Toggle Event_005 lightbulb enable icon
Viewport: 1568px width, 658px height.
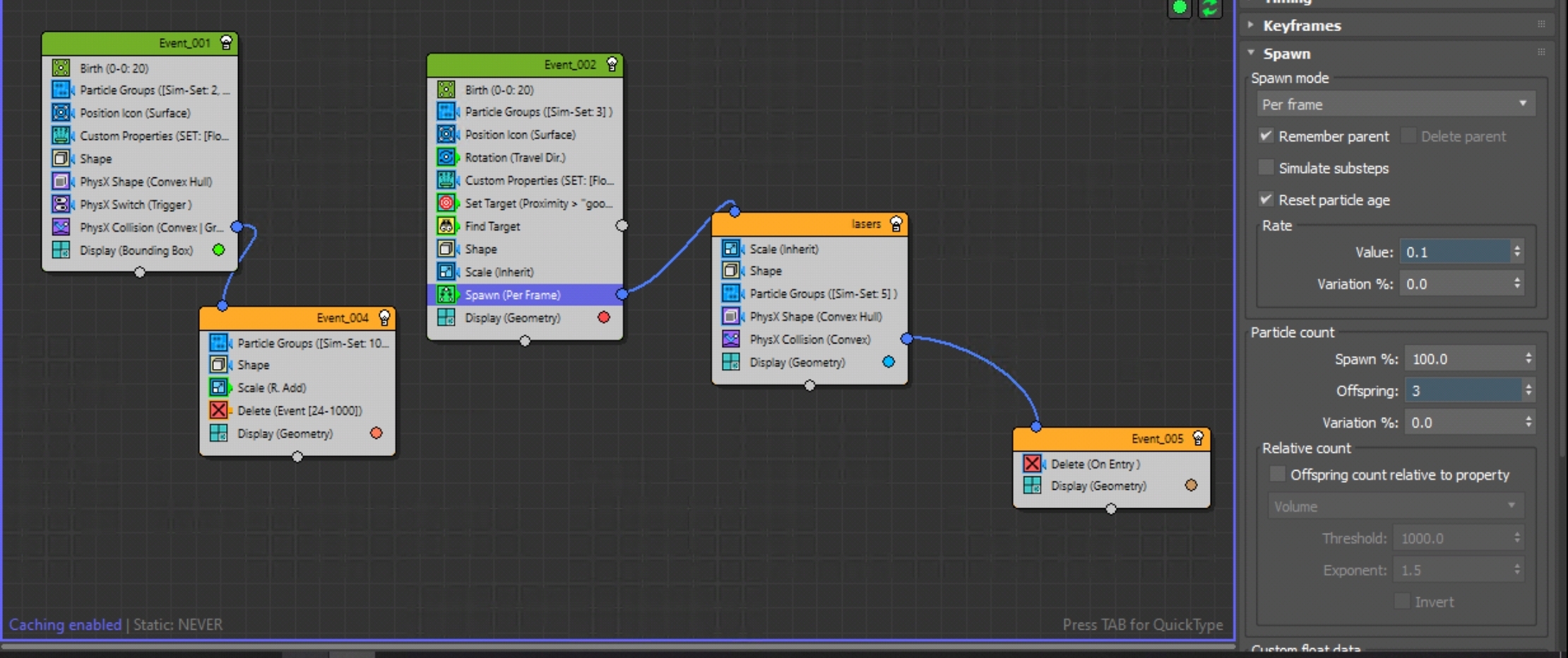(1198, 438)
